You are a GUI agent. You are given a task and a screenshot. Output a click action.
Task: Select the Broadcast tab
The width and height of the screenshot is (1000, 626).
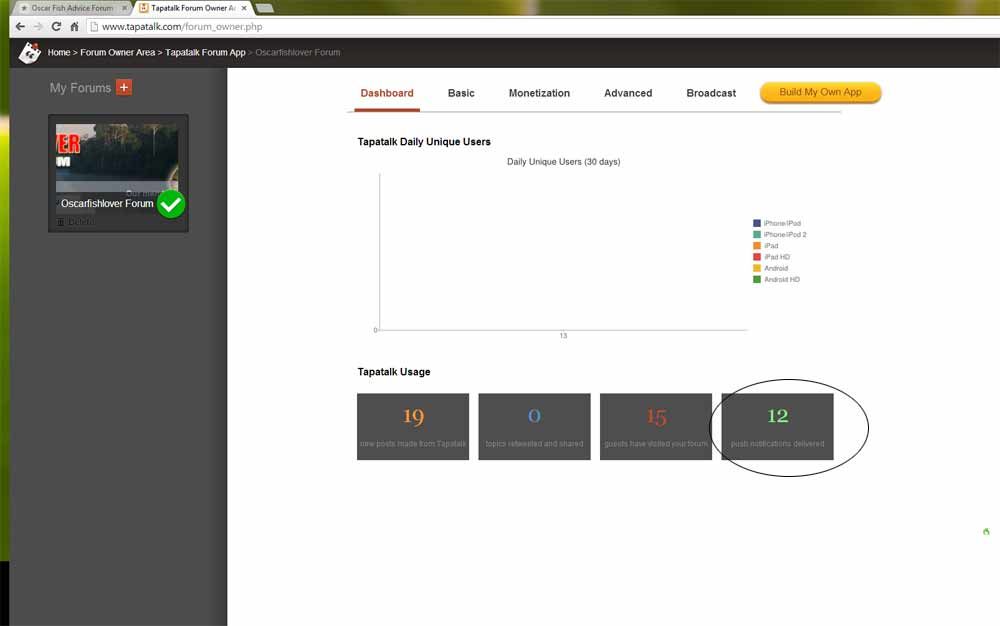[711, 93]
